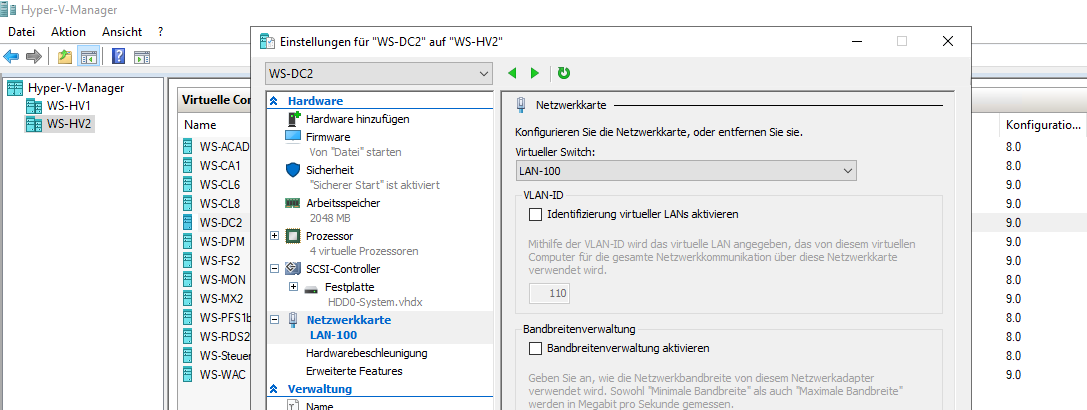This screenshot has width=1087, height=410.
Task: Open the Name entry under Verwaltung
Action: point(319,406)
